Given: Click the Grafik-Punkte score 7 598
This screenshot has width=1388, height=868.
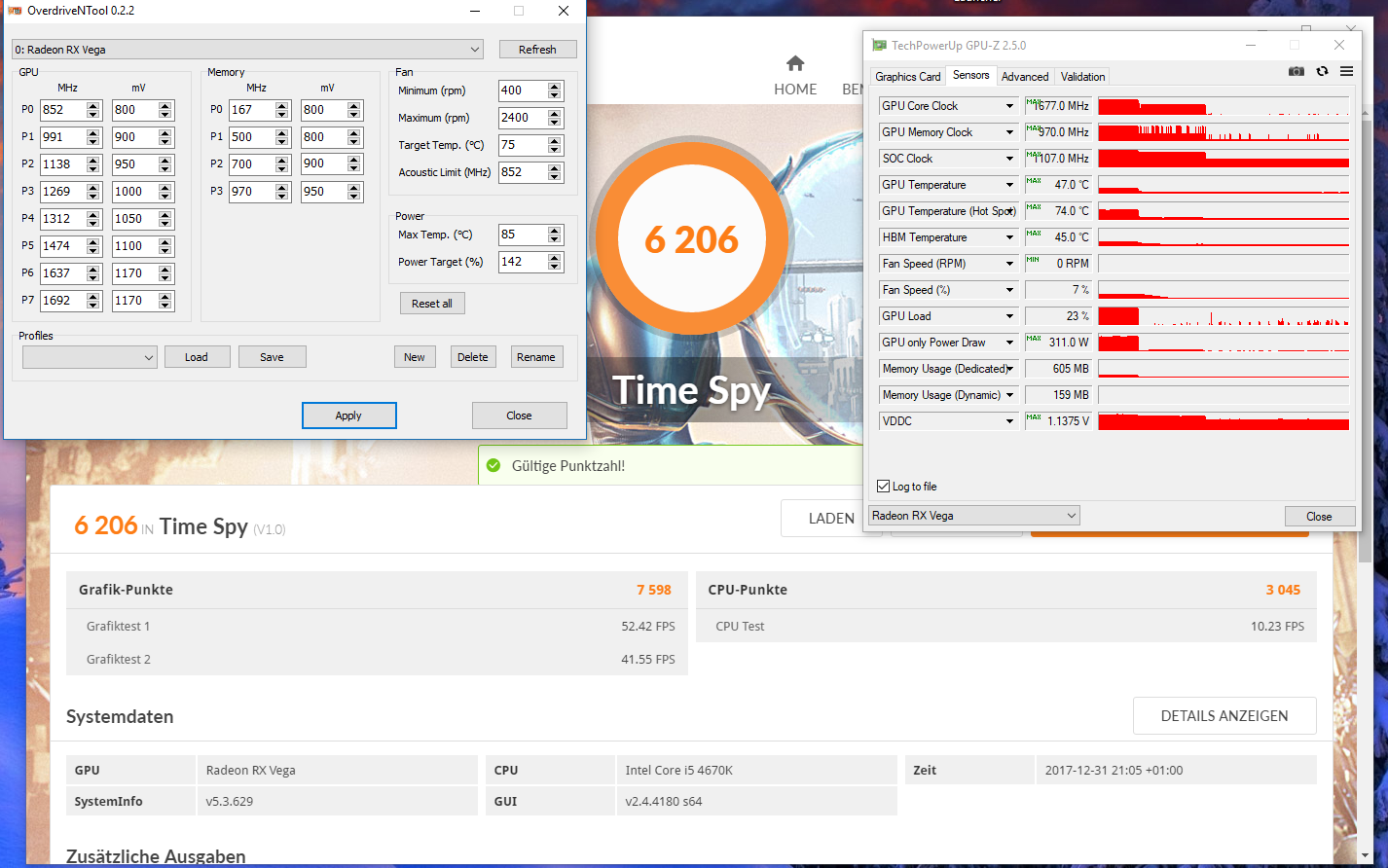Looking at the screenshot, I should 654,590.
